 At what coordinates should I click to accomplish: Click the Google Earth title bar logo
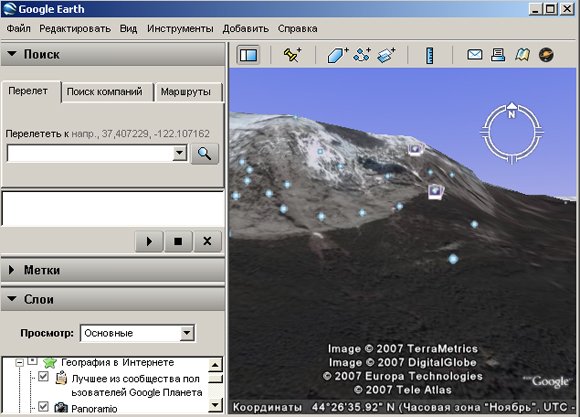click(x=9, y=9)
